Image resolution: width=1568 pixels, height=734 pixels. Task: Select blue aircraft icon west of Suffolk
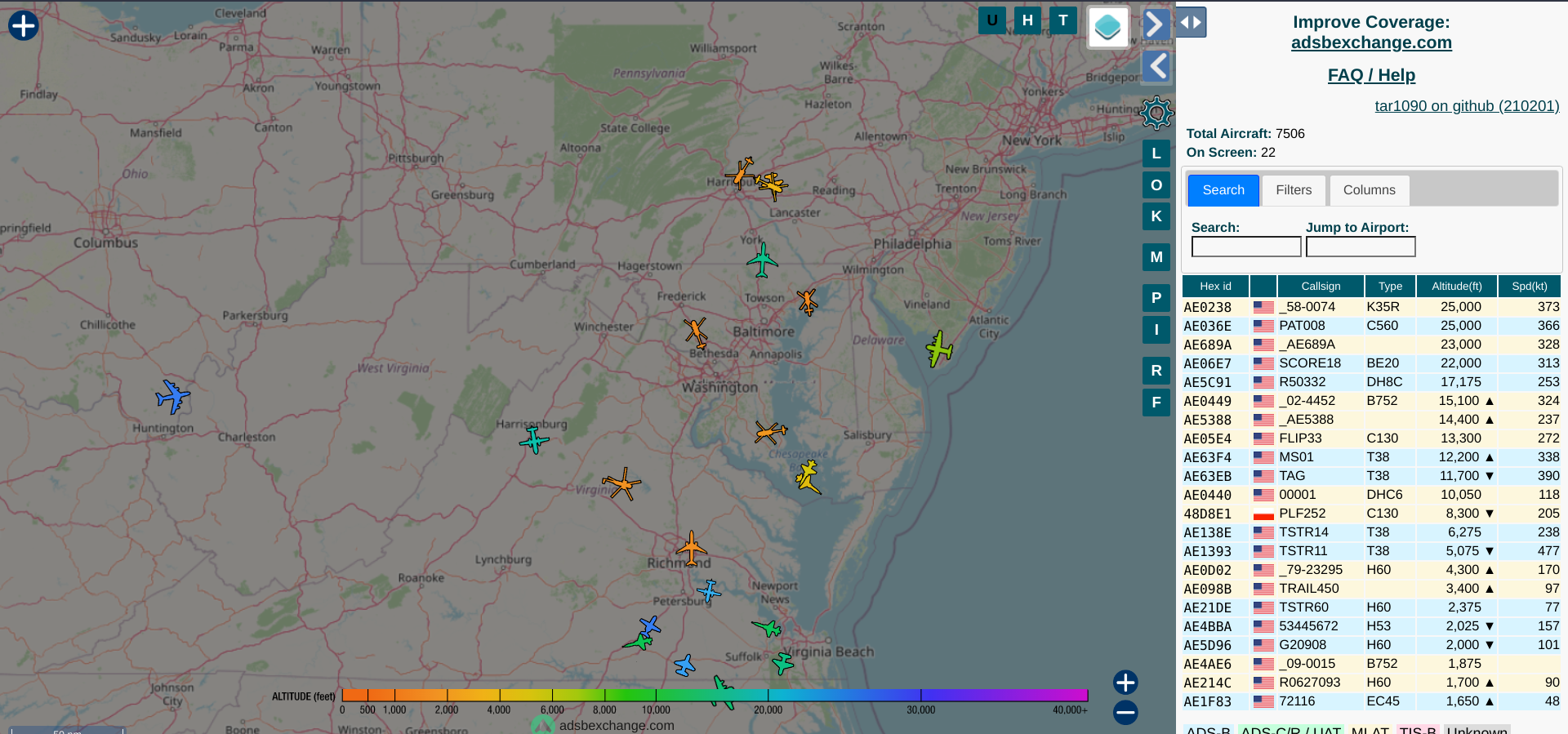685,665
